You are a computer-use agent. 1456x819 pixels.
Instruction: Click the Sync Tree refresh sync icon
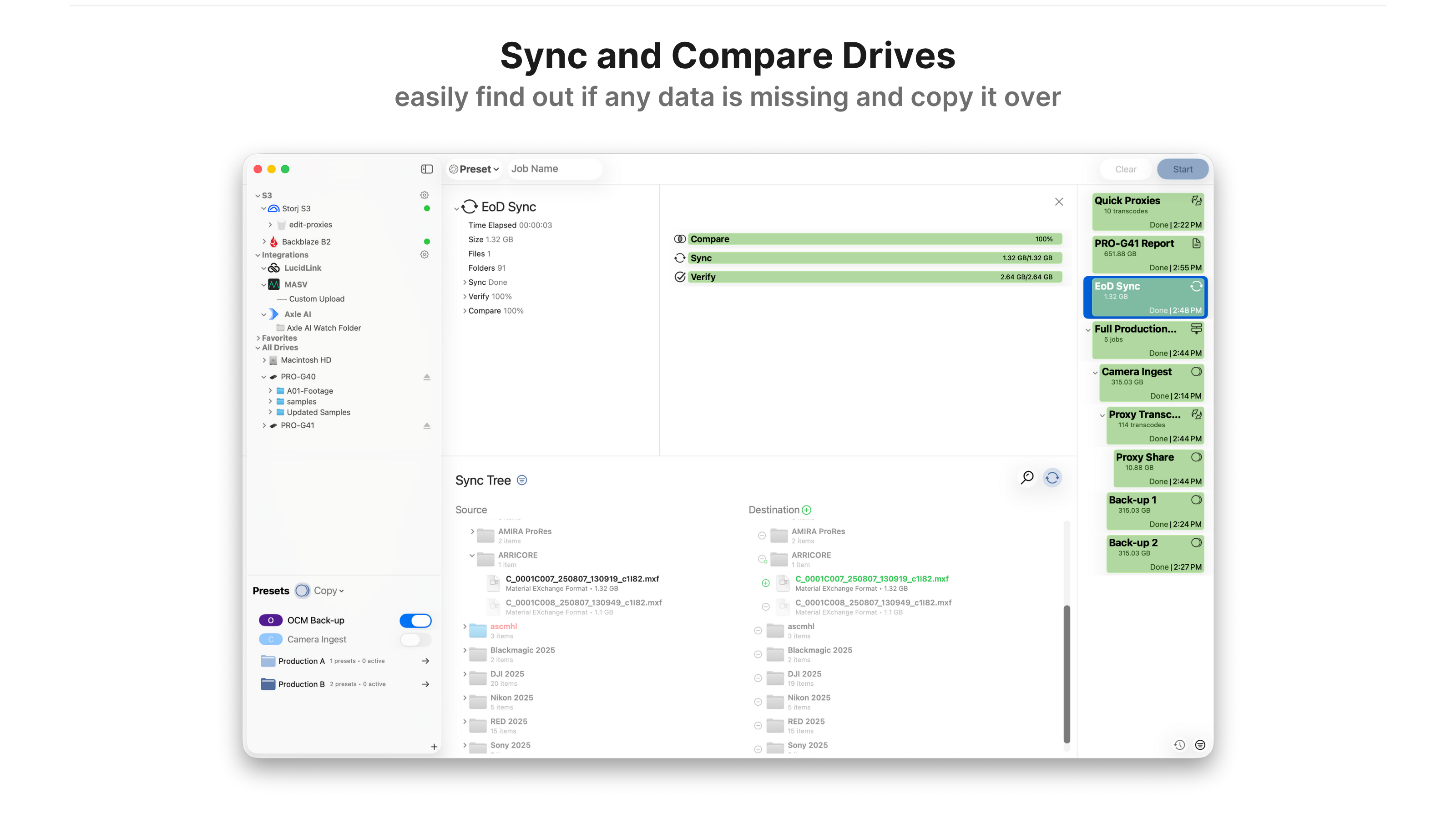click(1052, 478)
